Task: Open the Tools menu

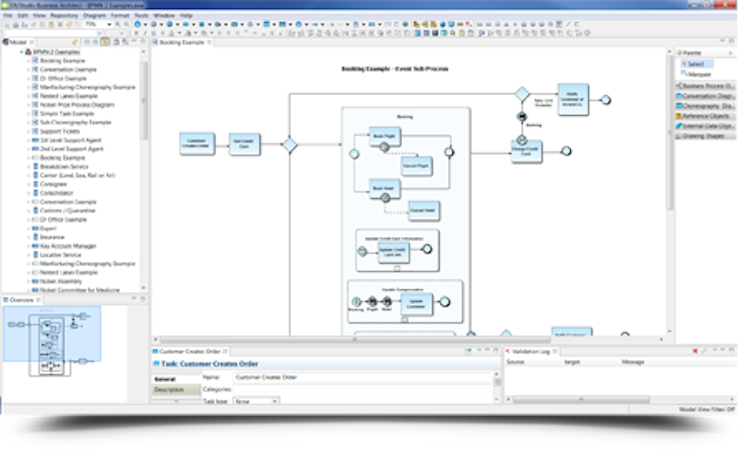Action: [141, 16]
